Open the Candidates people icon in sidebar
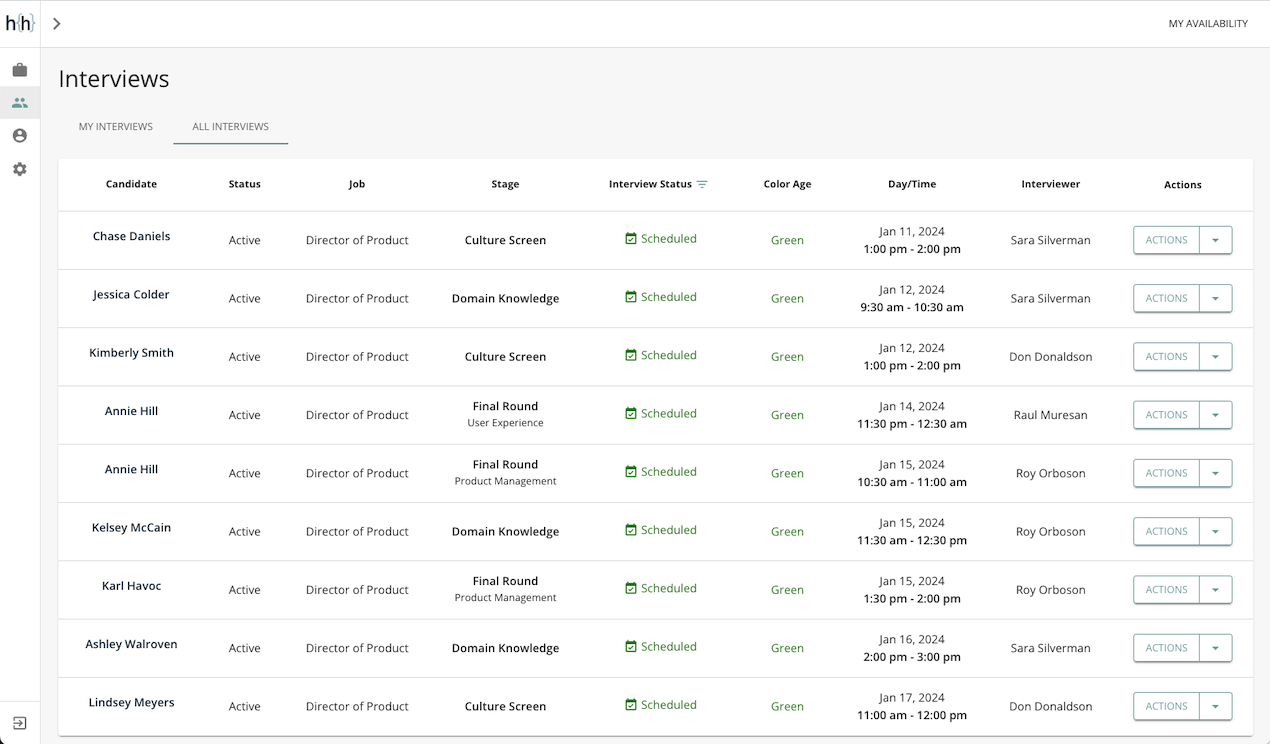This screenshot has height=744, width=1270. (20, 103)
